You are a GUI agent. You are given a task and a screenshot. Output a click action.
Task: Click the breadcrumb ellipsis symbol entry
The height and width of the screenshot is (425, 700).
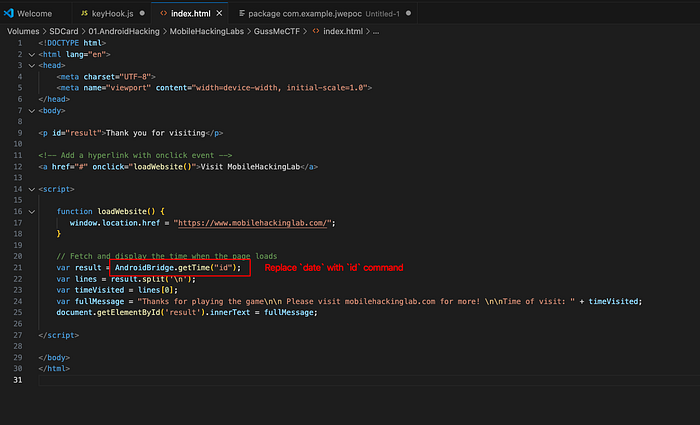(376, 31)
